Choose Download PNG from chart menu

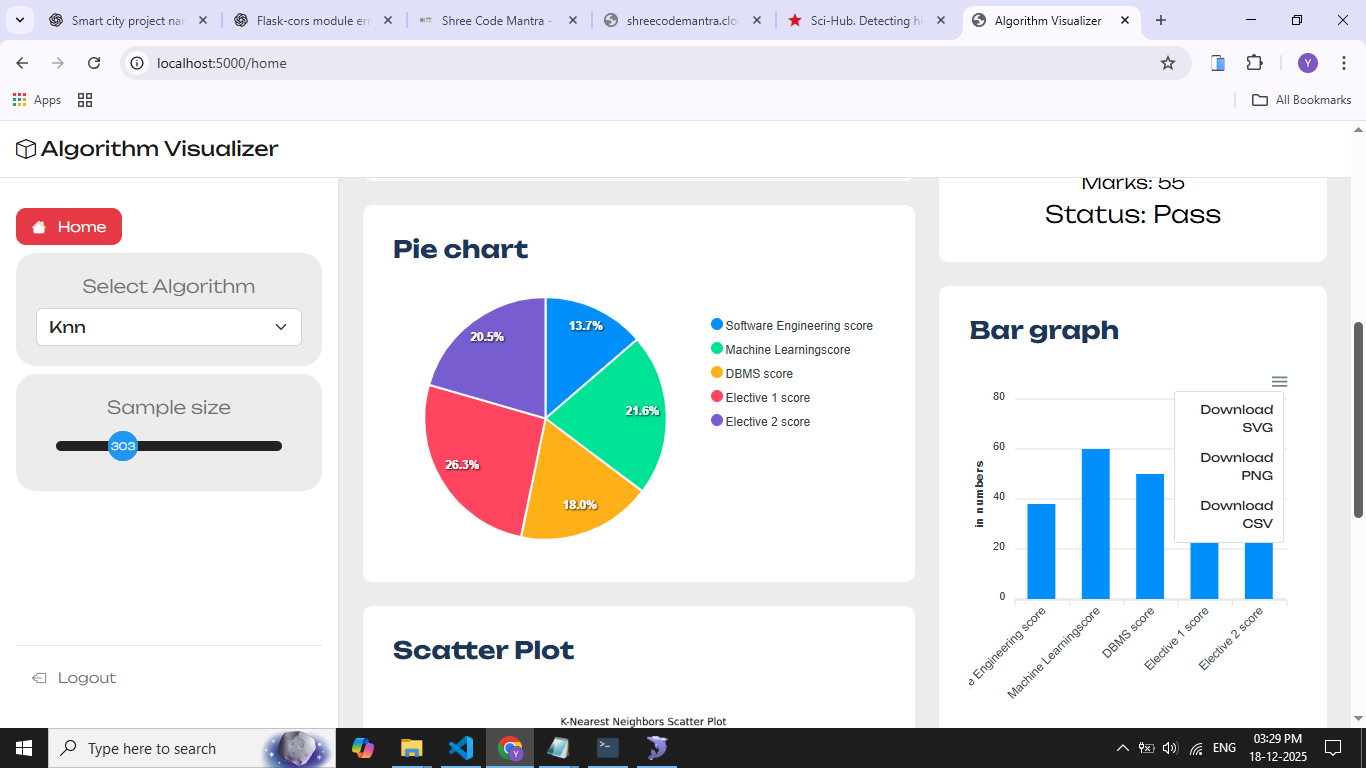(1236, 466)
